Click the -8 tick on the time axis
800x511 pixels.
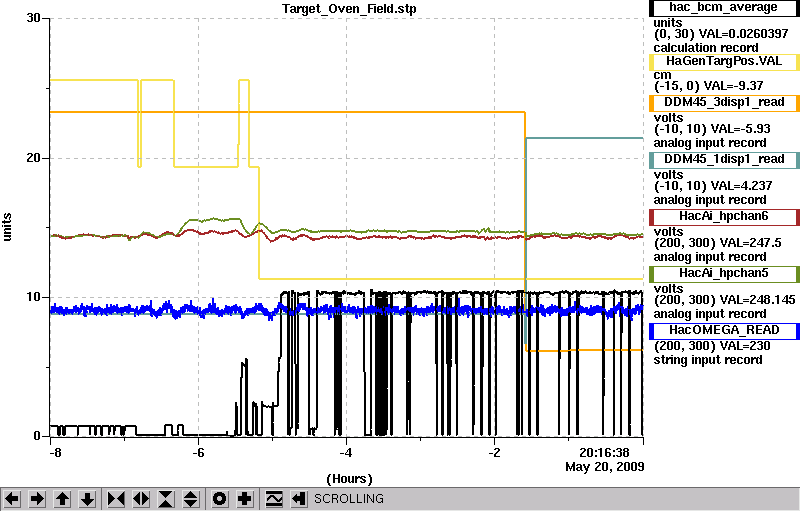[x=55, y=452]
